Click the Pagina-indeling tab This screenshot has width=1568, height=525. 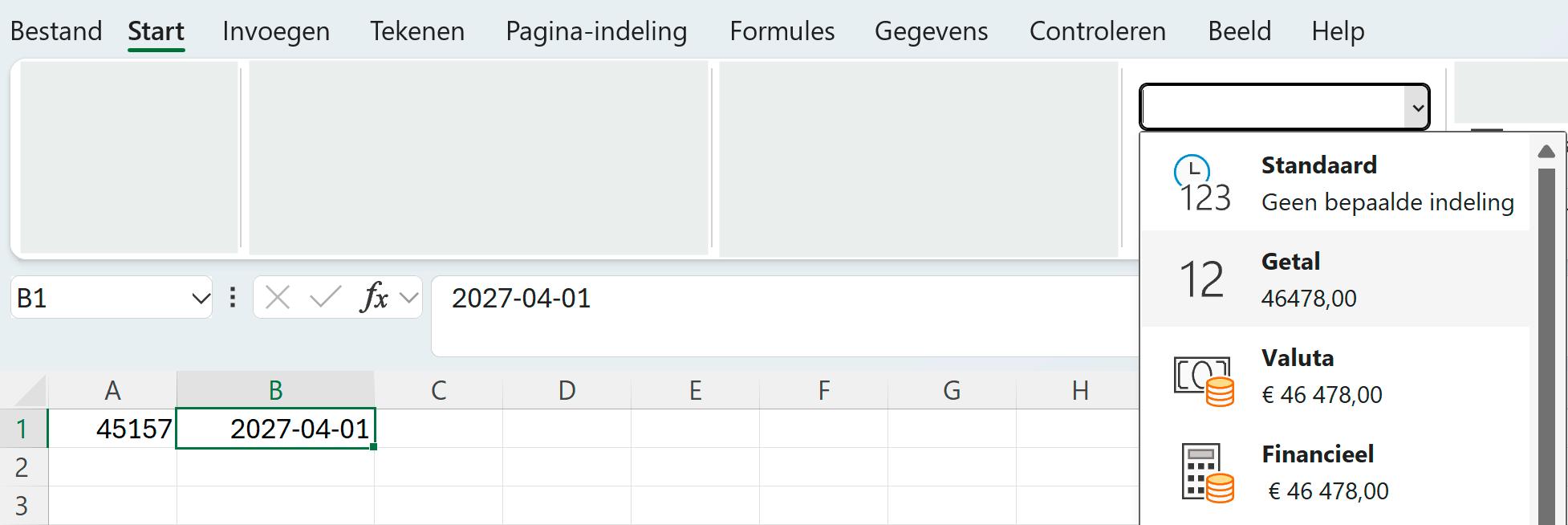pos(596,31)
